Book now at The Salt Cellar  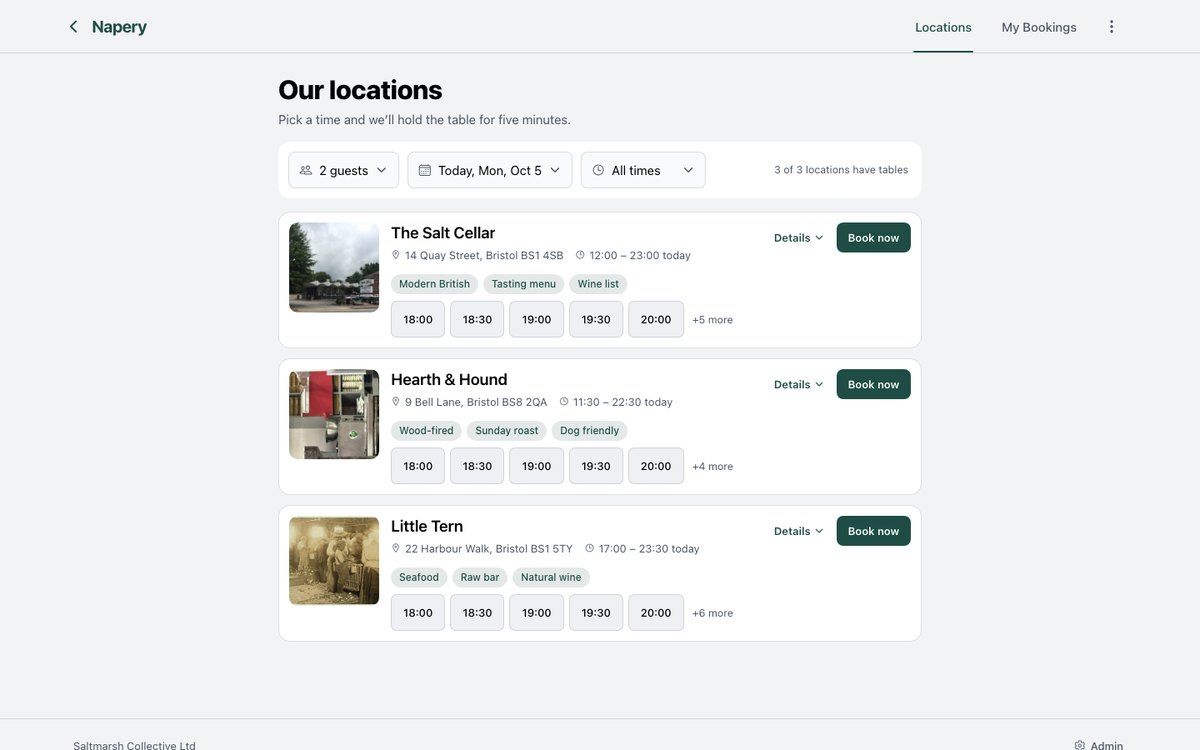pos(874,238)
